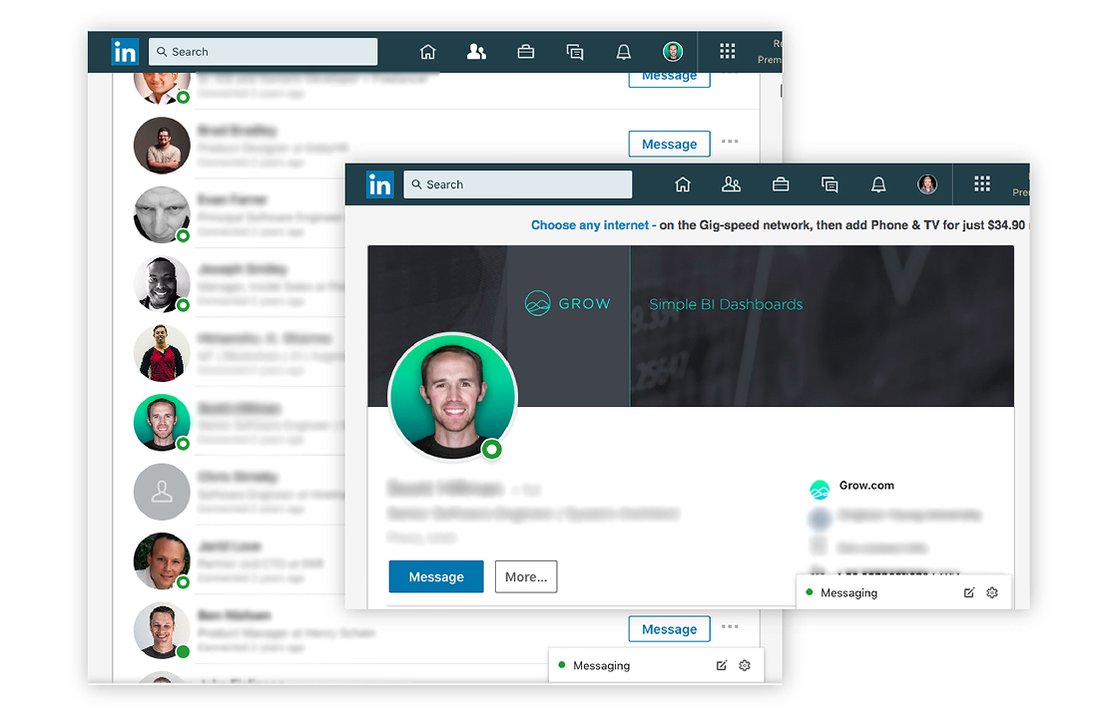Image resolution: width=1100 pixels, height=720 pixels.
Task: Open Jobs briefcase icon in back window
Action: coord(525,52)
